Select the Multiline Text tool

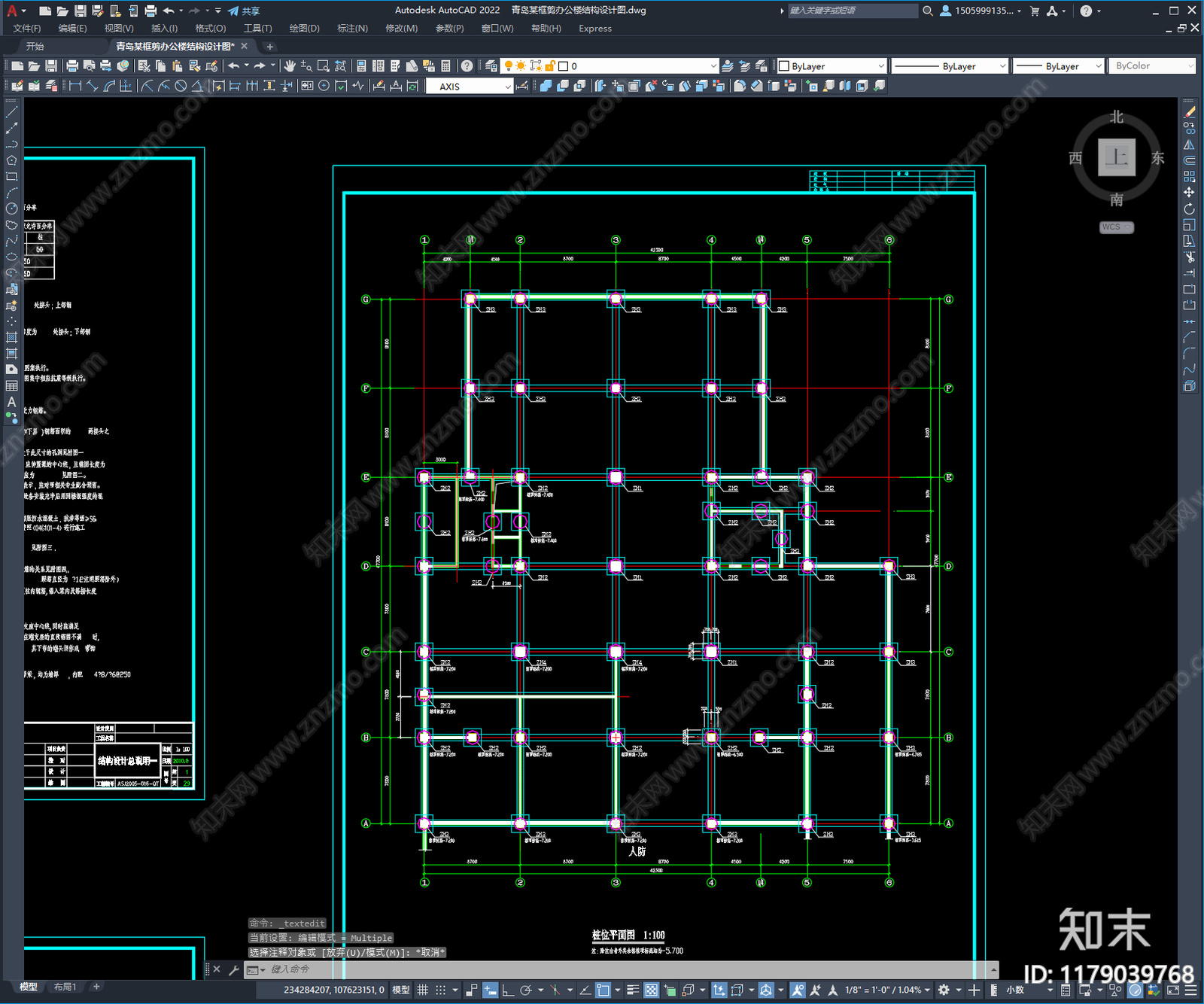[x=11, y=402]
